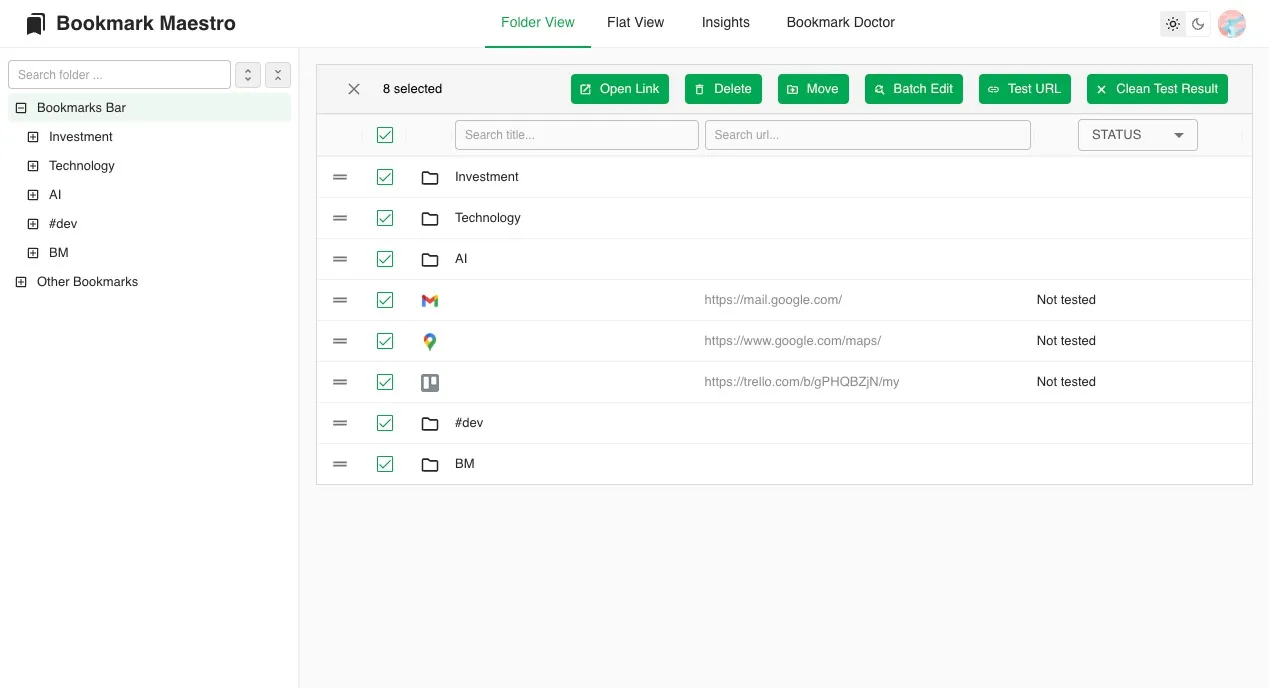The width and height of the screenshot is (1269, 688).
Task: Click Not tested status of trello row
Action: 1066,382
